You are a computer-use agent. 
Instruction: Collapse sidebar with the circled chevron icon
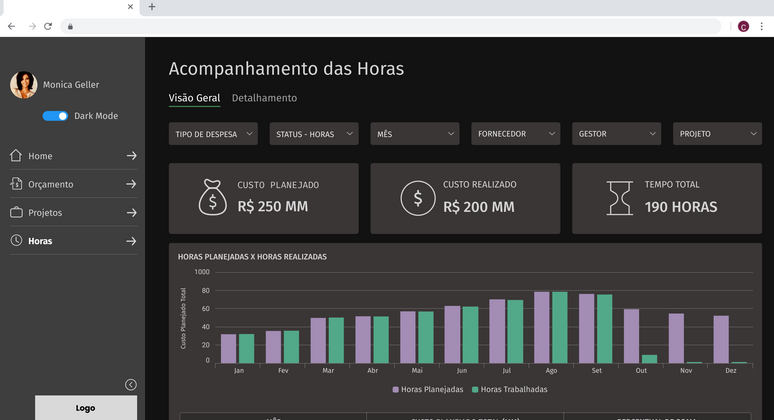[x=131, y=384]
